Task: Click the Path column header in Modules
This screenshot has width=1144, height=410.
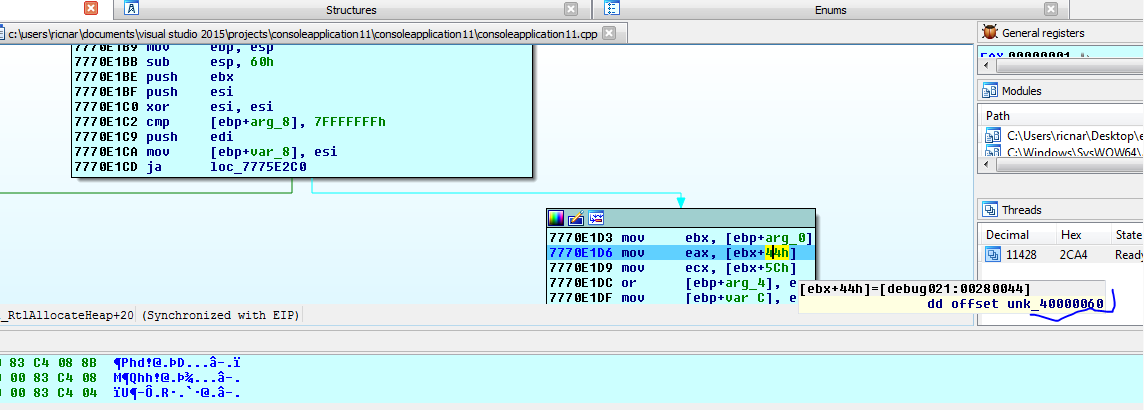Action: point(999,115)
